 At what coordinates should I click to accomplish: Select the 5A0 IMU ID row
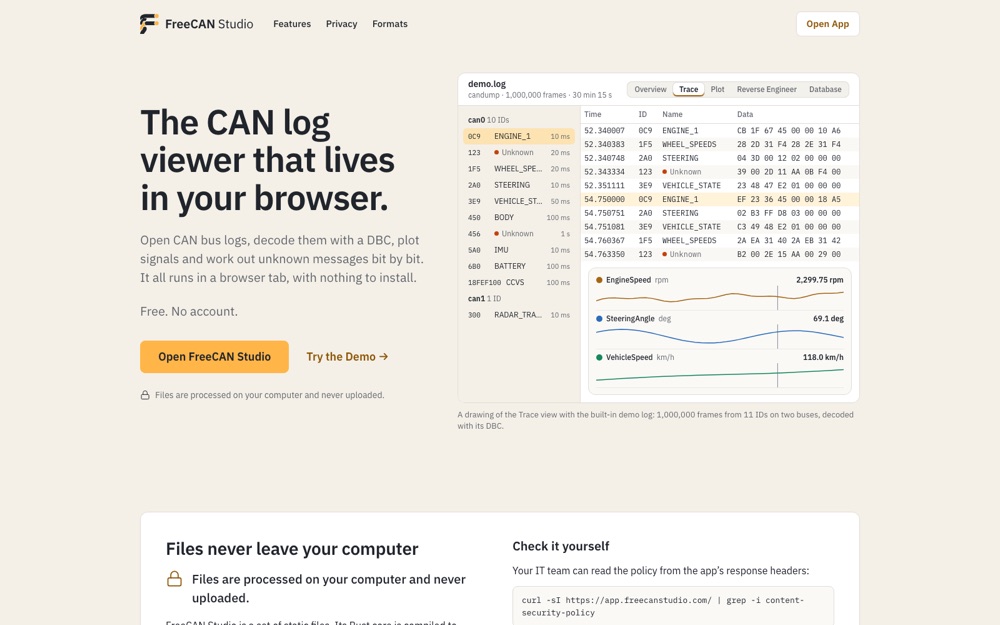click(x=518, y=250)
